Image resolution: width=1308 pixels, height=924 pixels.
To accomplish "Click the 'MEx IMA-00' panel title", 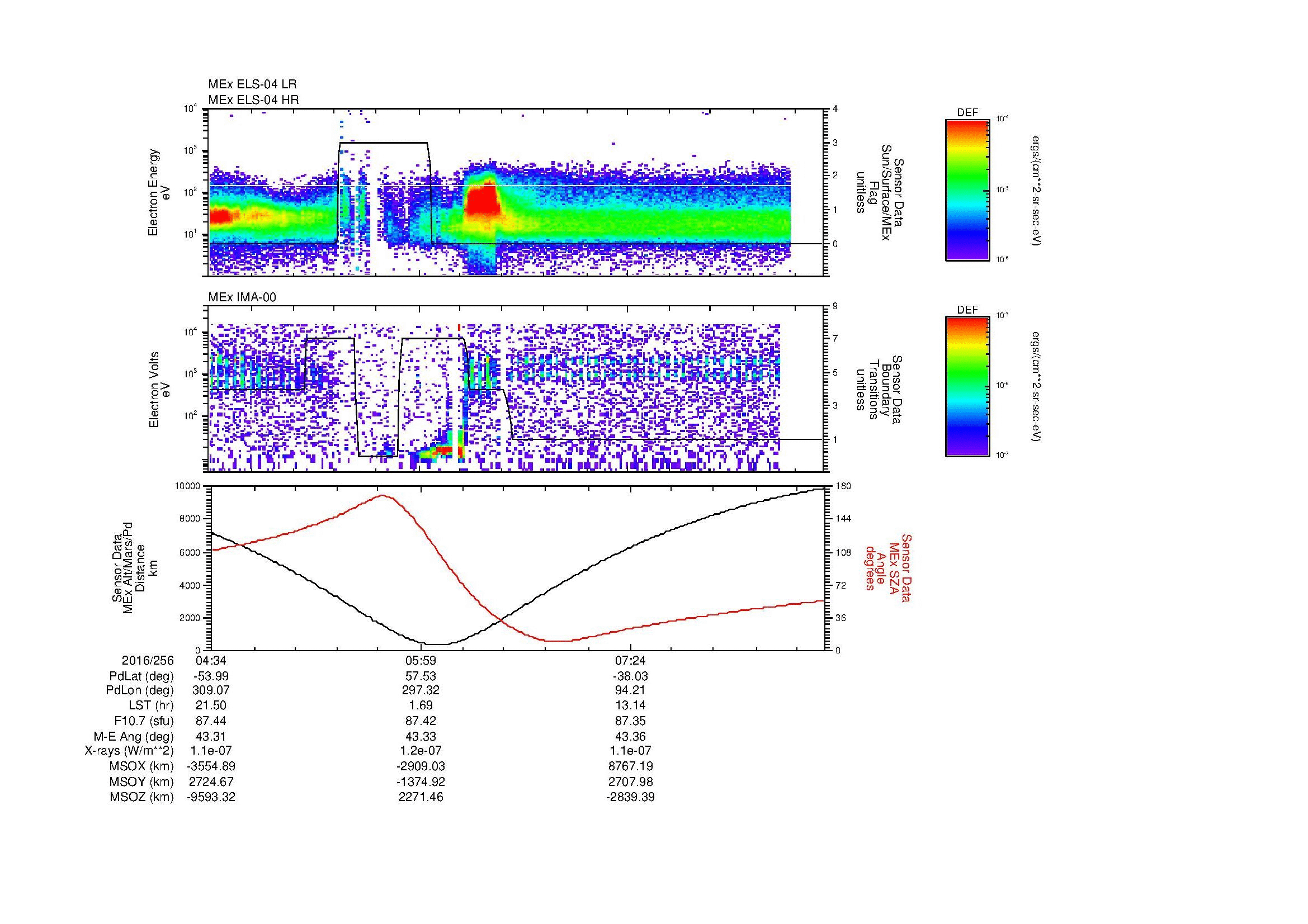I will [242, 297].
